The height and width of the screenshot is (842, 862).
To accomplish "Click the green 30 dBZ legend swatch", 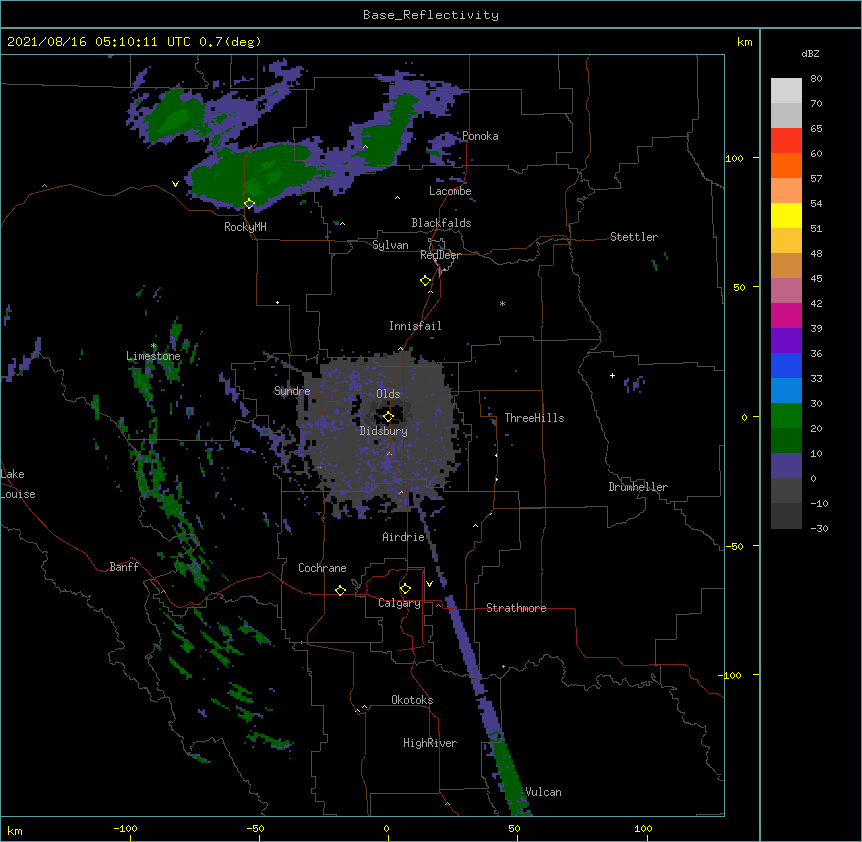I will 786,416.
